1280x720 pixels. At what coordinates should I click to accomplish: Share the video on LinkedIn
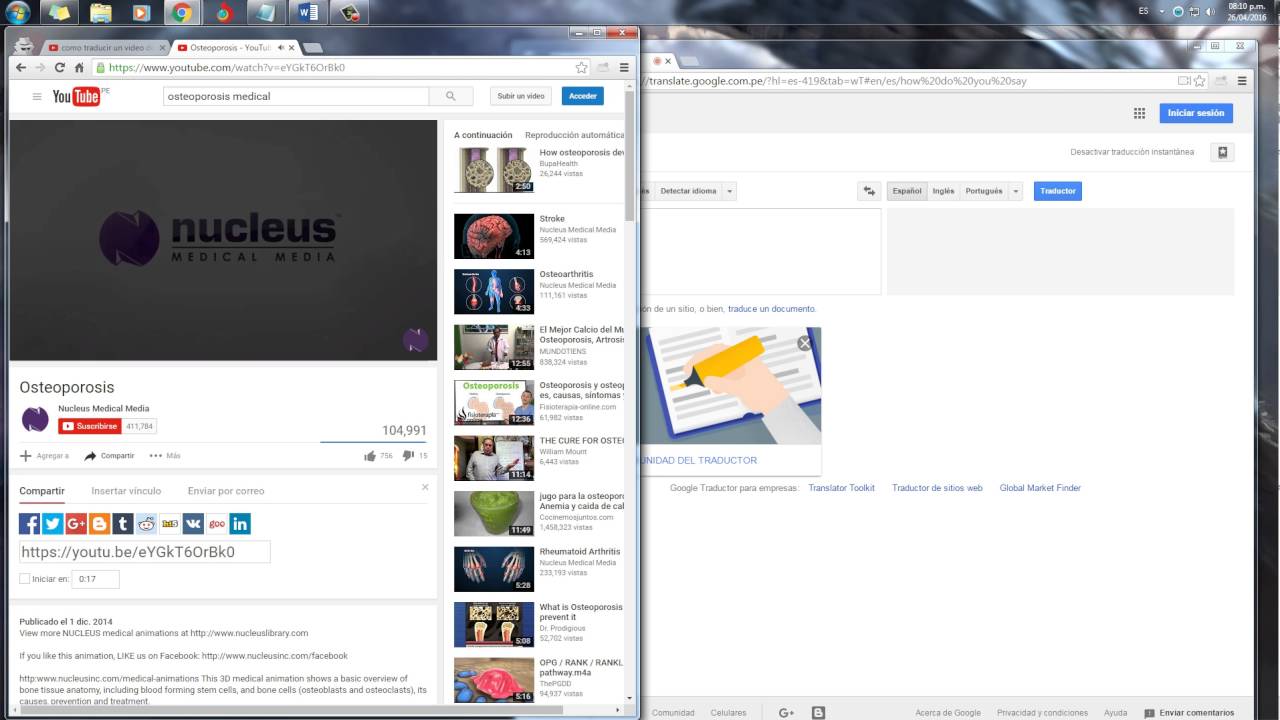point(240,523)
